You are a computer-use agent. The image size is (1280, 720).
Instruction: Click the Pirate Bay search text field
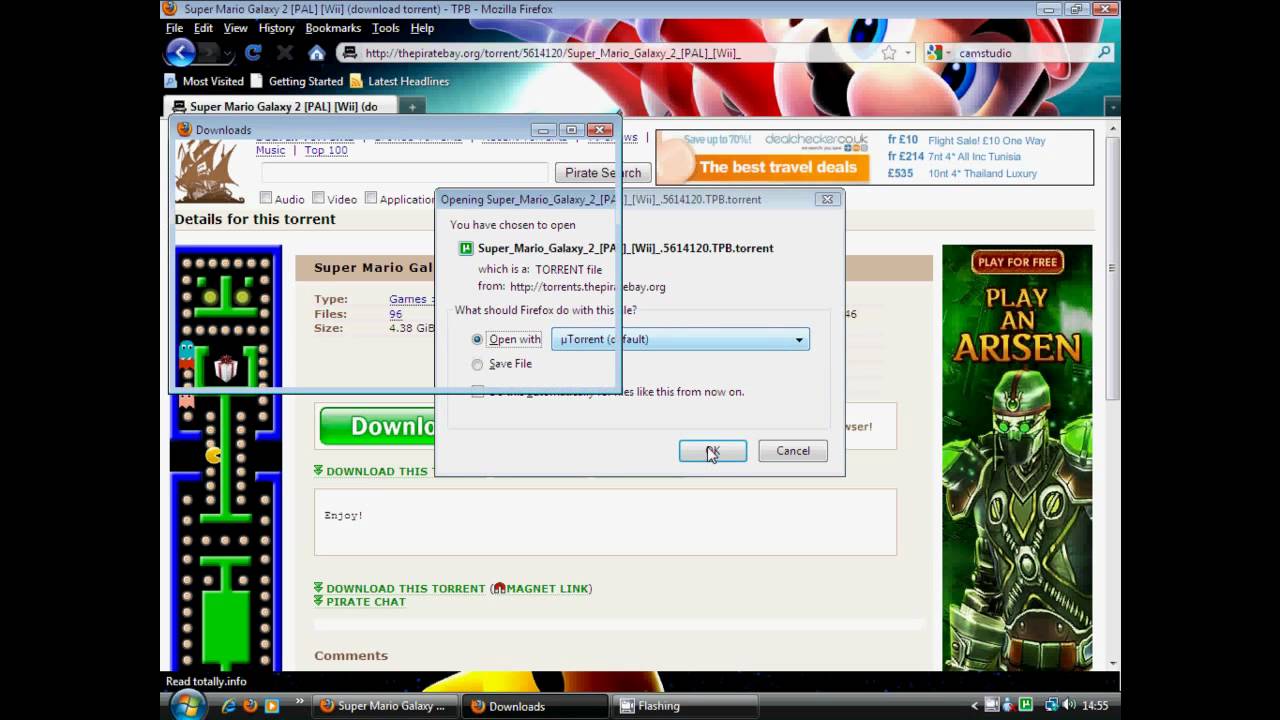[404, 172]
